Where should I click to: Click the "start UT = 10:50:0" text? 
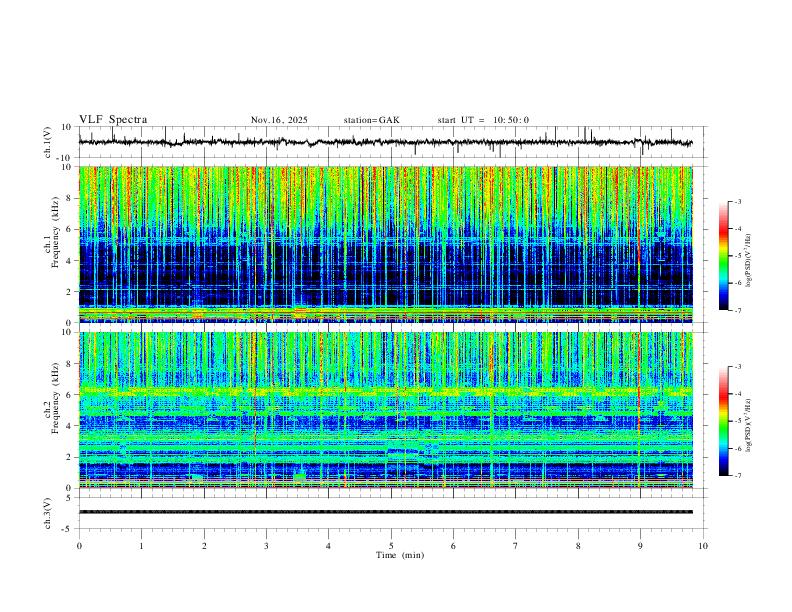(x=483, y=120)
